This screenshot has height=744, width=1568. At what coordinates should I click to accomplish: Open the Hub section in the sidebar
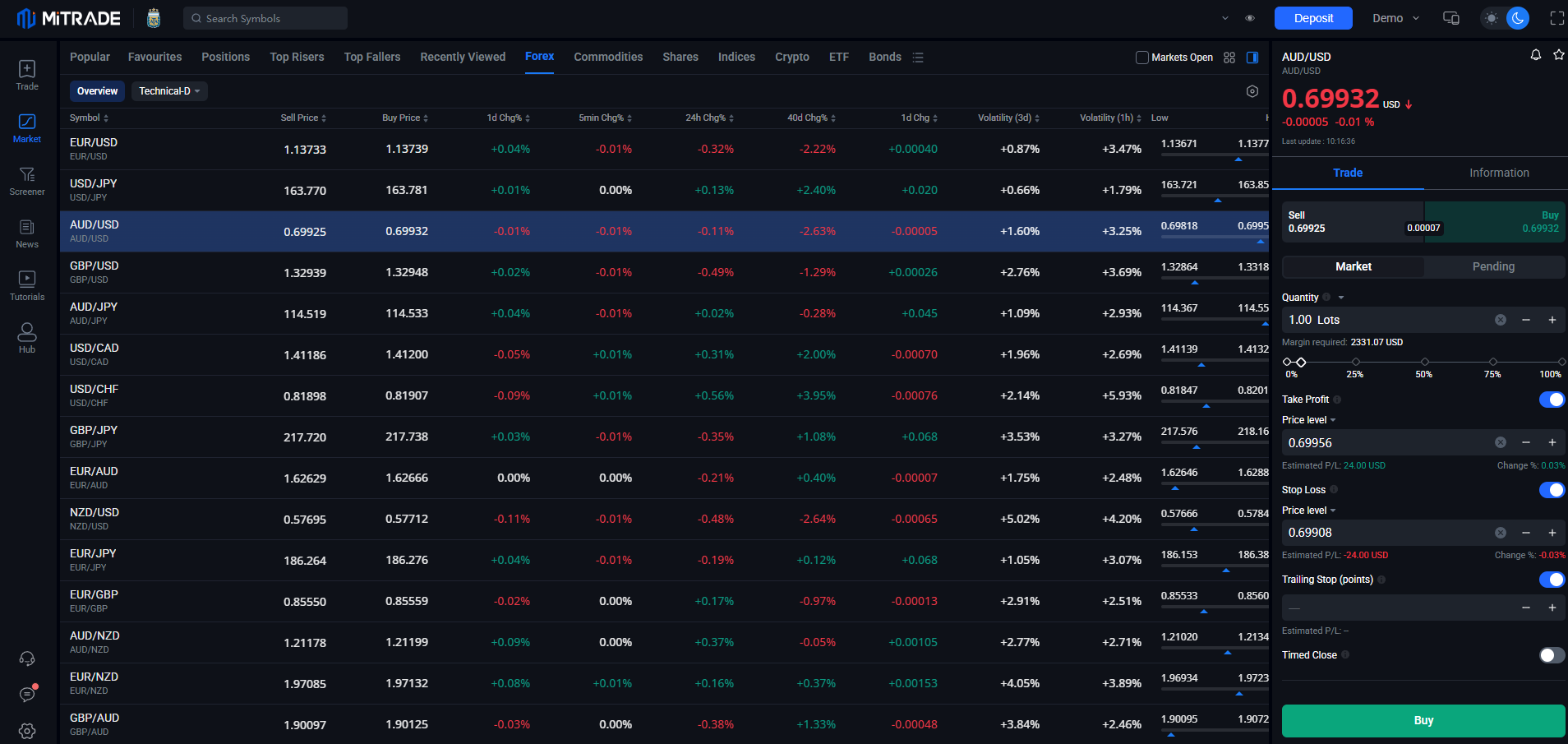coord(27,338)
